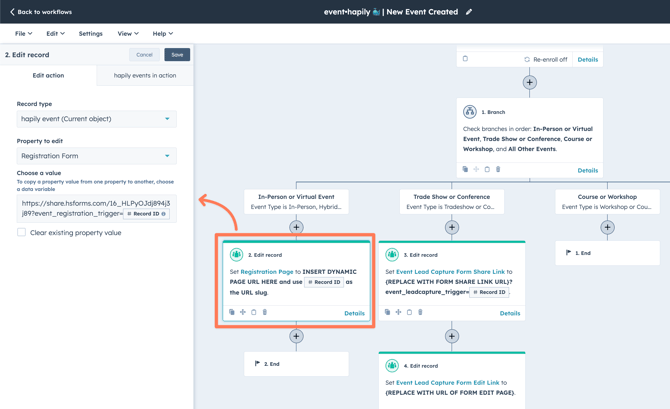
Task: Click the Re-enroll off refresh icon
Action: tap(527, 60)
